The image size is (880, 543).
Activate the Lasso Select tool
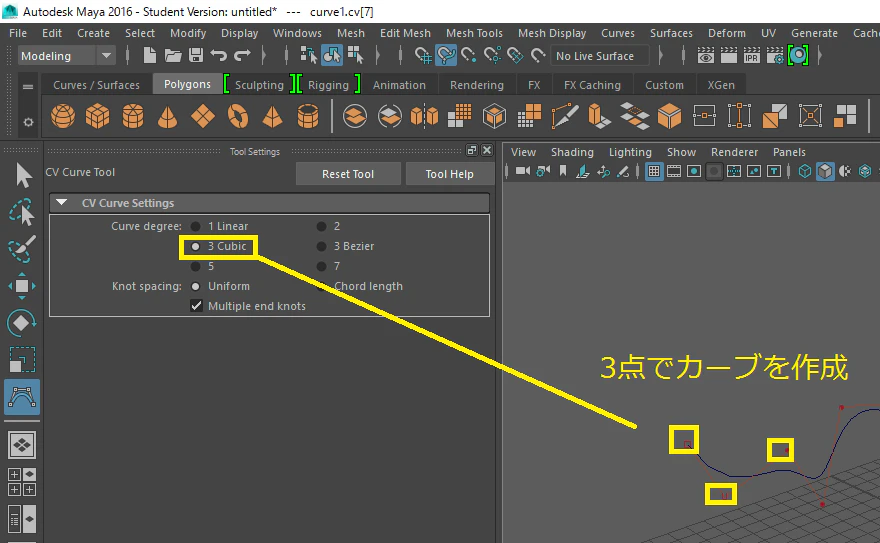click(x=22, y=213)
